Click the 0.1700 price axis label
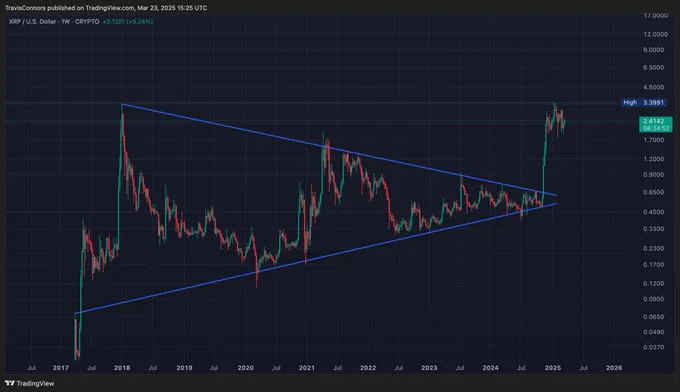The width and height of the screenshot is (680, 392). [655, 265]
